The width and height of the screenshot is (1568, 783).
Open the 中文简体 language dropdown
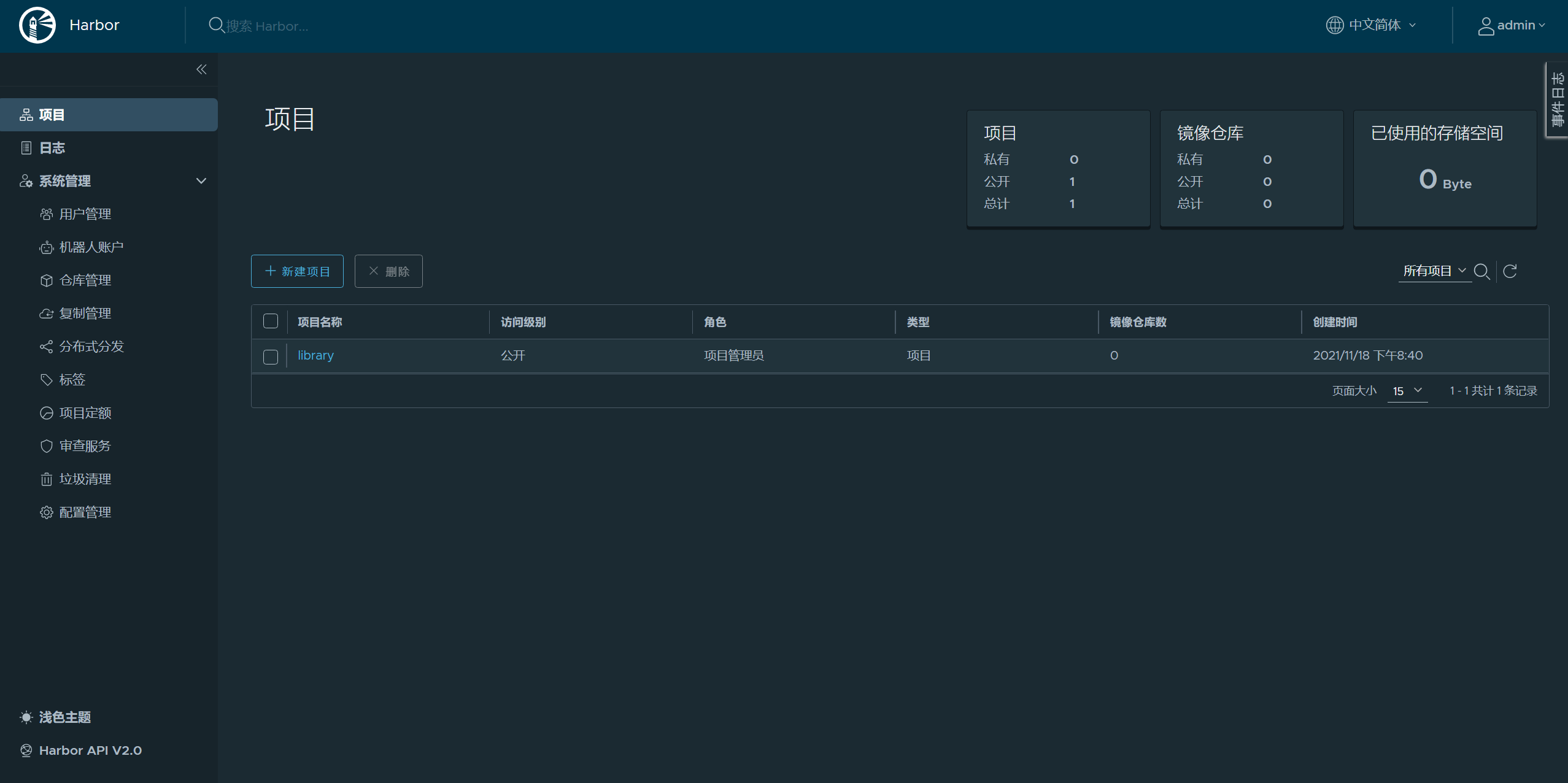[1372, 25]
